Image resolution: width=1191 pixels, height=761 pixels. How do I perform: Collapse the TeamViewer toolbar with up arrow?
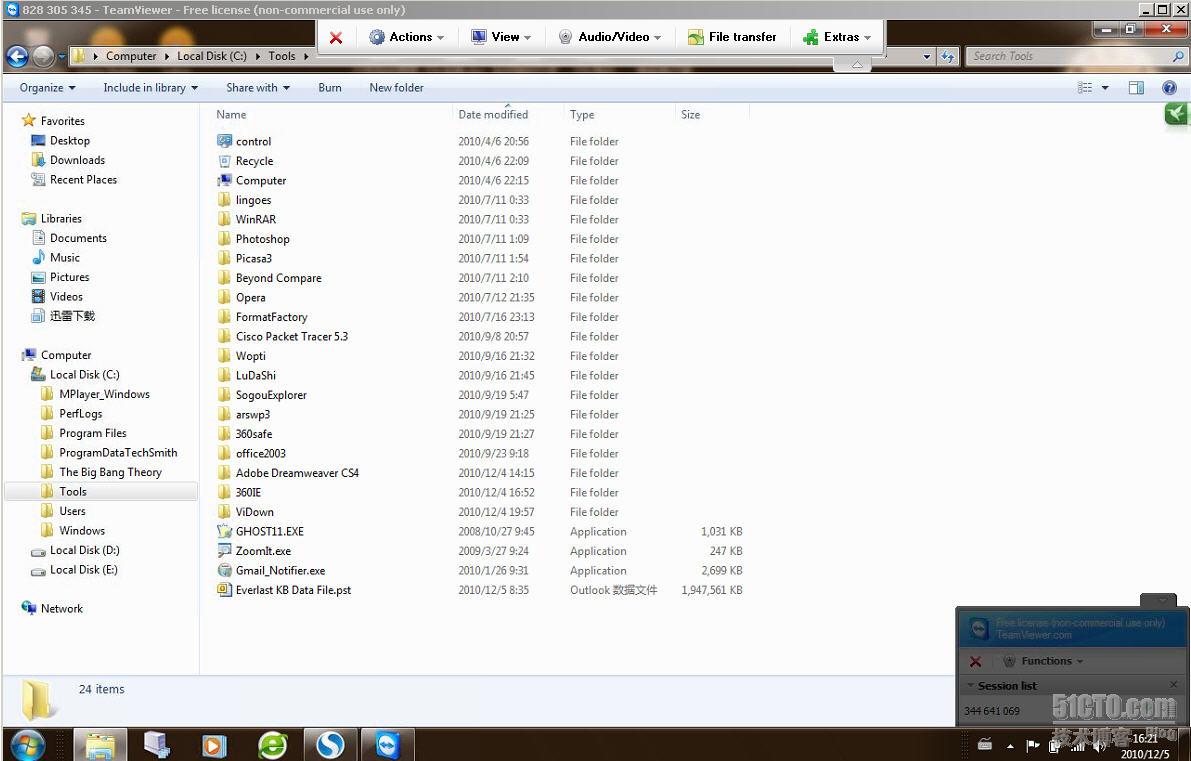point(857,65)
